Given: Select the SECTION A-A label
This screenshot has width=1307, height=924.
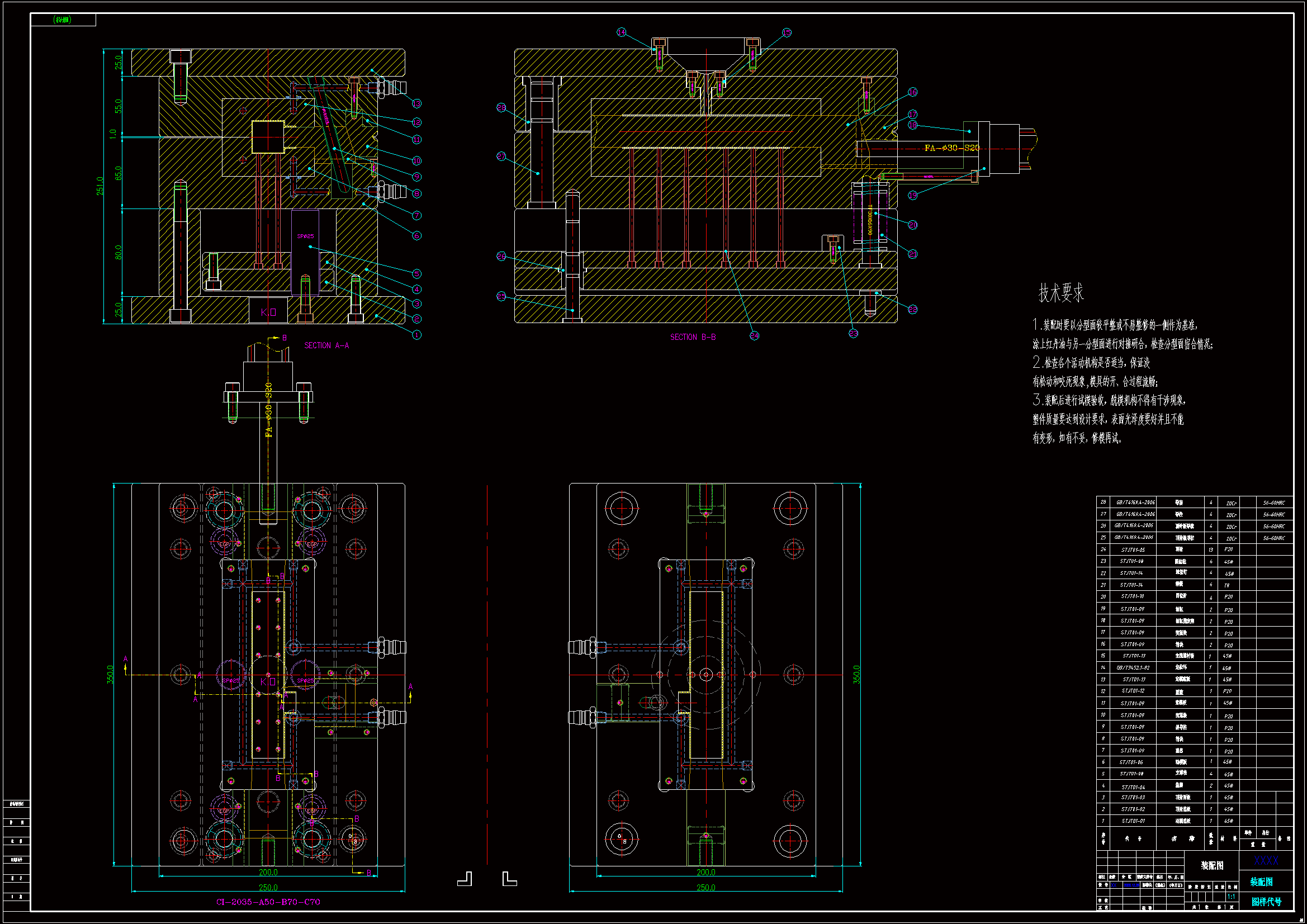Looking at the screenshot, I should [326, 345].
